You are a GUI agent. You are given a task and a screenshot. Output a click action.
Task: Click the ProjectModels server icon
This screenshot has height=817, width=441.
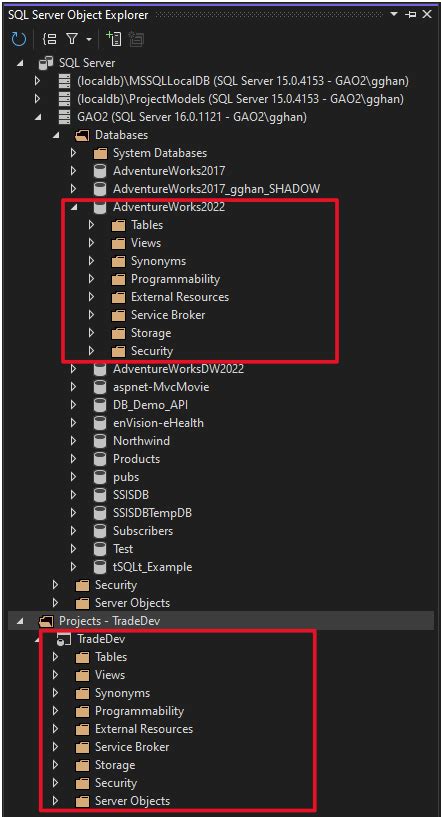pos(64,99)
